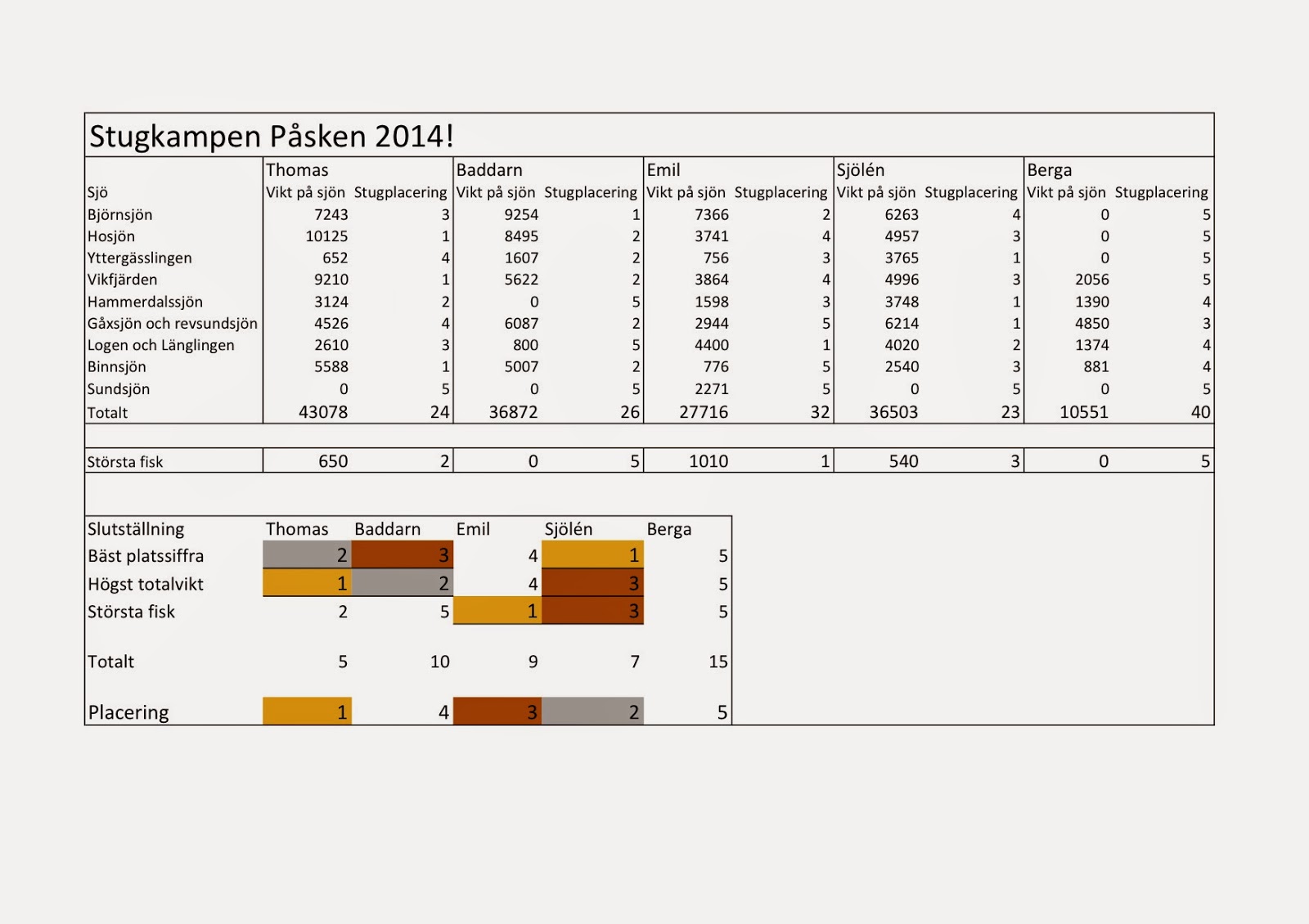
Task: Click the 'Totalt' label in the Slutställning table
Action: pos(111,662)
